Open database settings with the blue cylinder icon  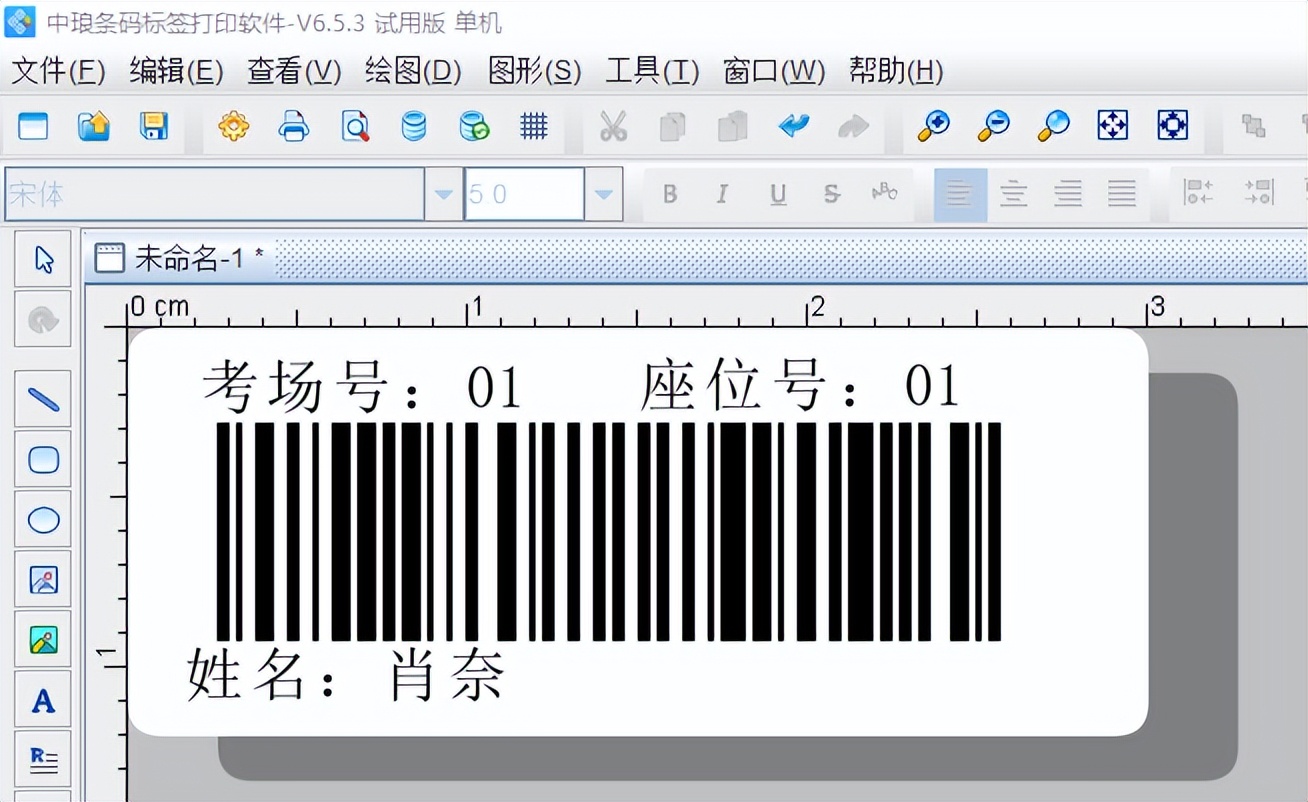(413, 126)
